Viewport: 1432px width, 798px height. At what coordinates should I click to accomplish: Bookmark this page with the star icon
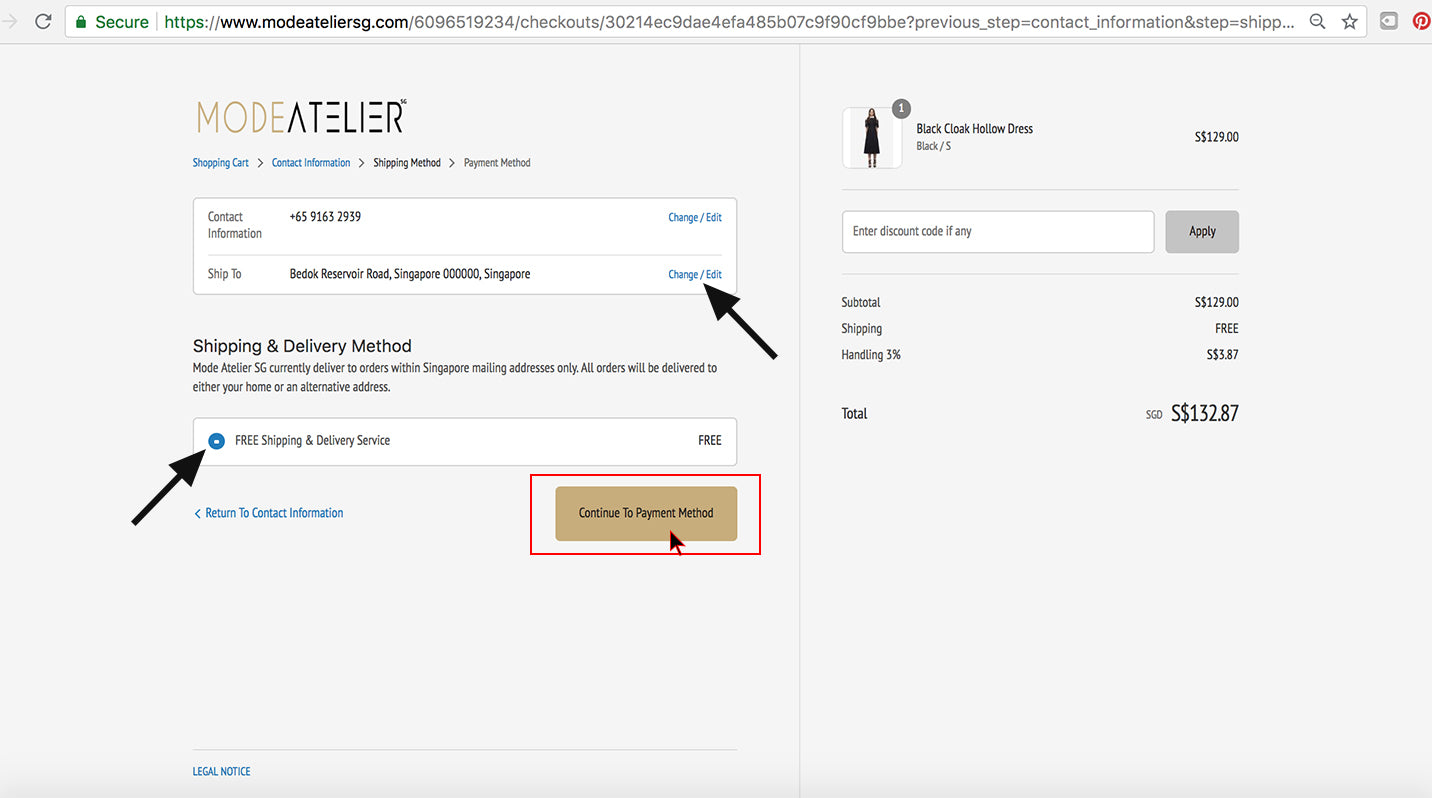click(1349, 21)
